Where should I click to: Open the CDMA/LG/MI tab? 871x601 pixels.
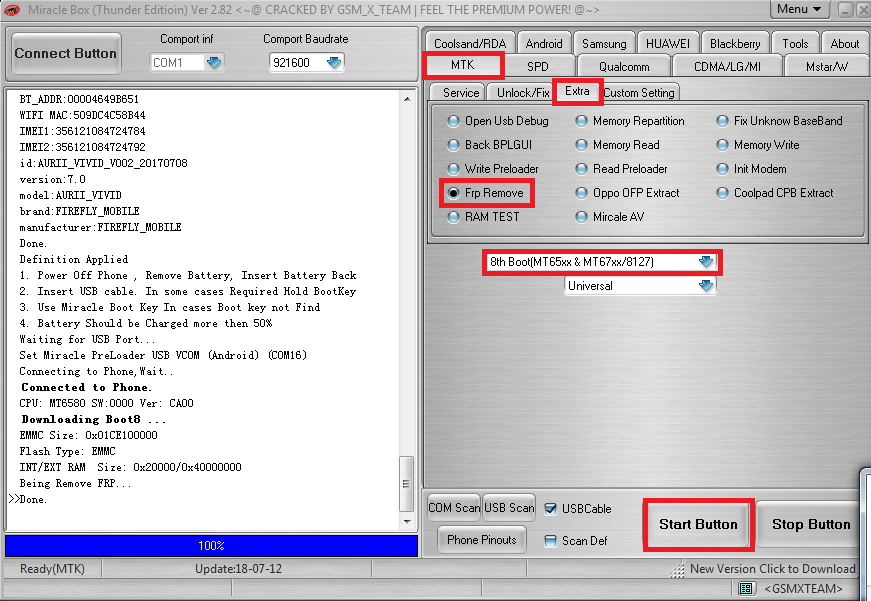727,67
